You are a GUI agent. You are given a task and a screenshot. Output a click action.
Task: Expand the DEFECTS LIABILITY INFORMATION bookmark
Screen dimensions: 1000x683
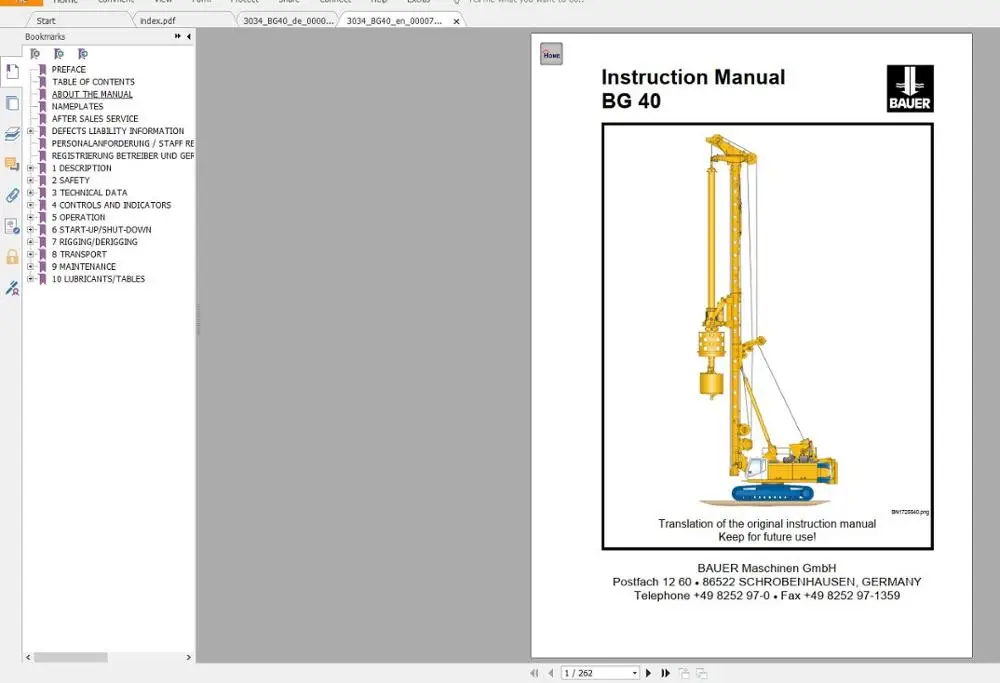tap(31, 131)
